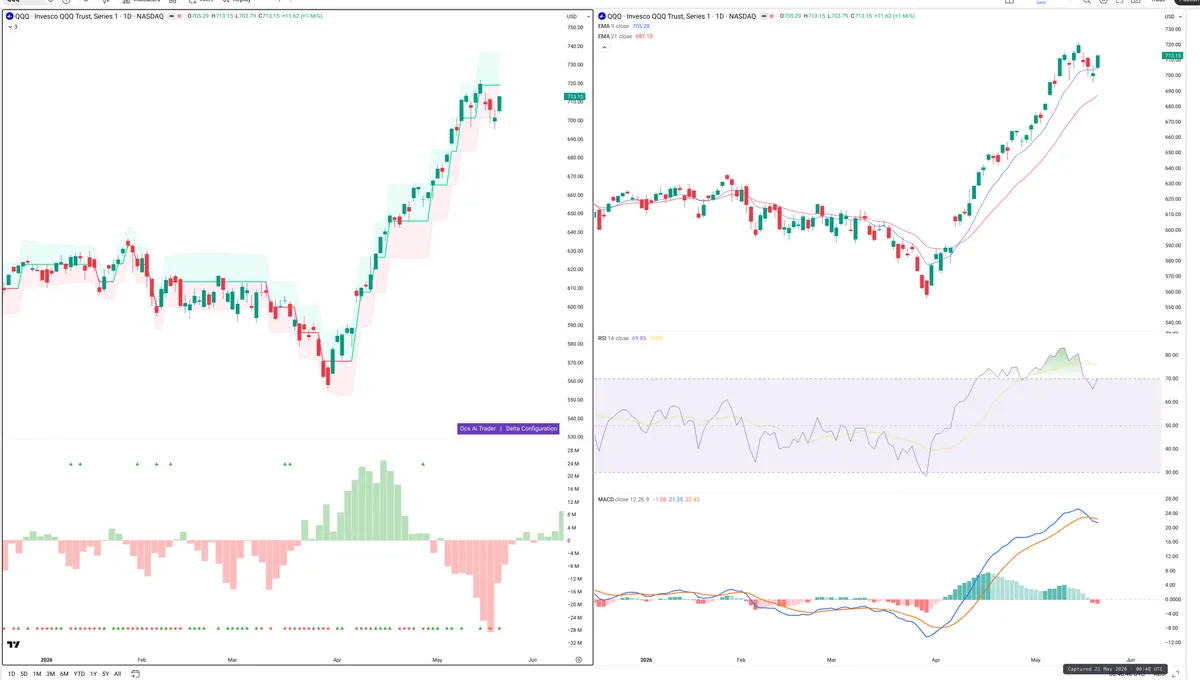The width and height of the screenshot is (1200, 680).
Task: Click the 24.00 label on MACD axis
Action: 1172,512
